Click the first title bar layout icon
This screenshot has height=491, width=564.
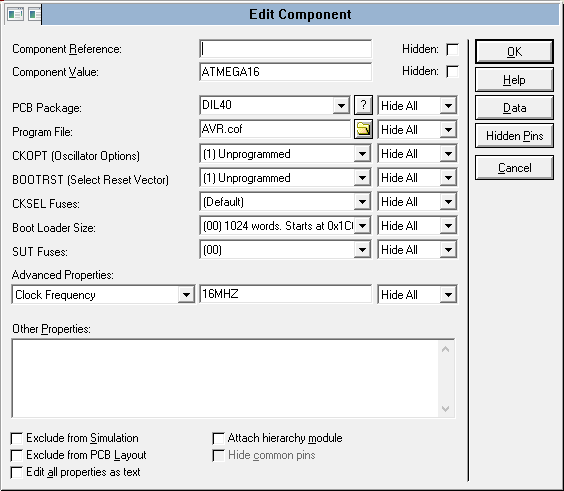click(15, 14)
